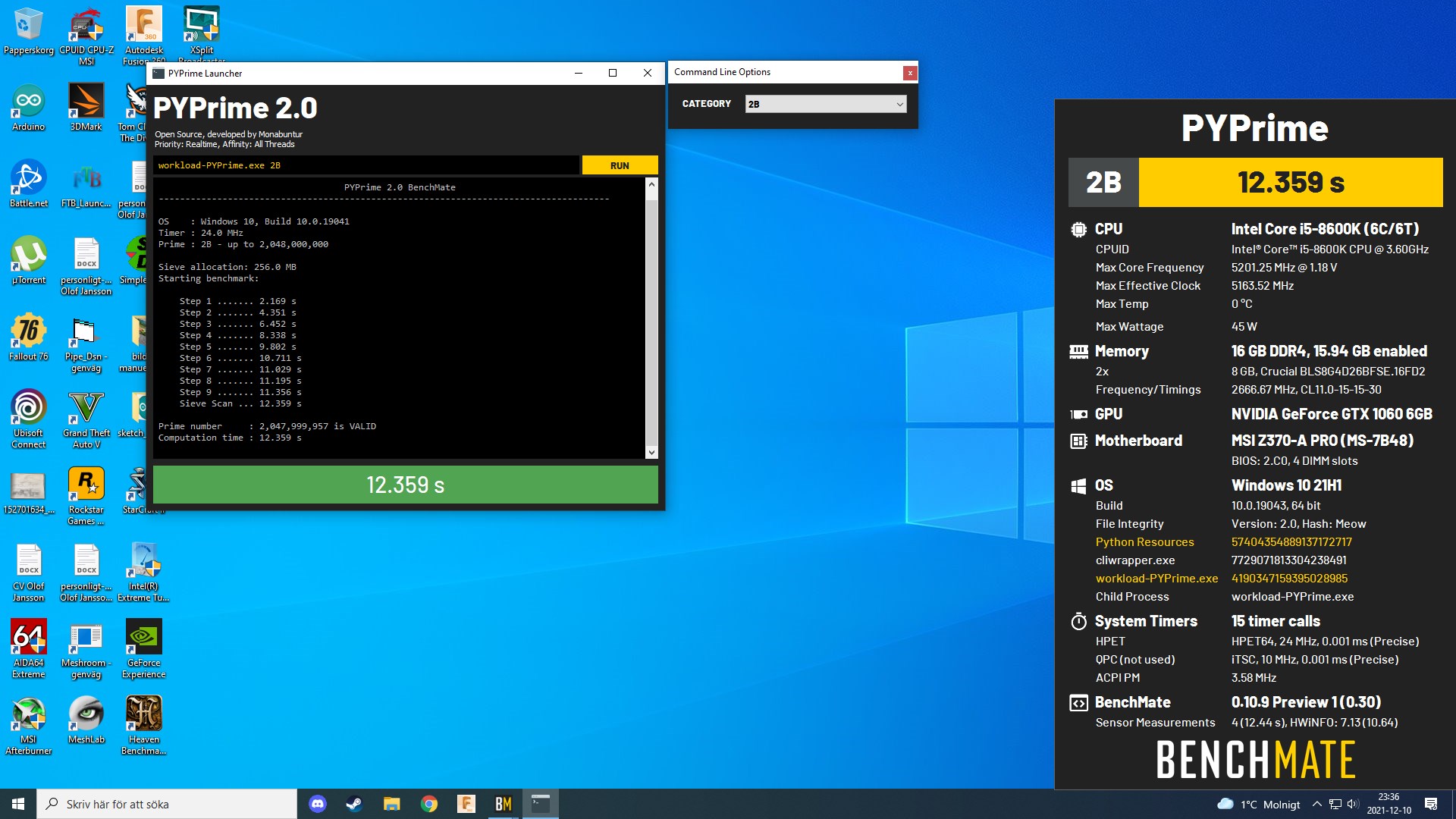Click Python Resources link in BenchMate panel

point(1144,542)
